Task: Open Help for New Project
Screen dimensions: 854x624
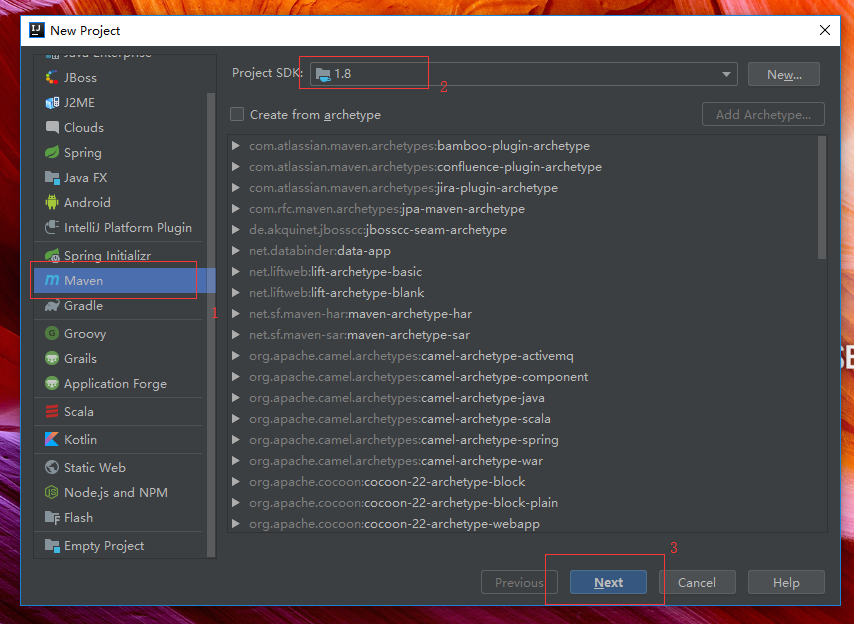Action: [786, 582]
